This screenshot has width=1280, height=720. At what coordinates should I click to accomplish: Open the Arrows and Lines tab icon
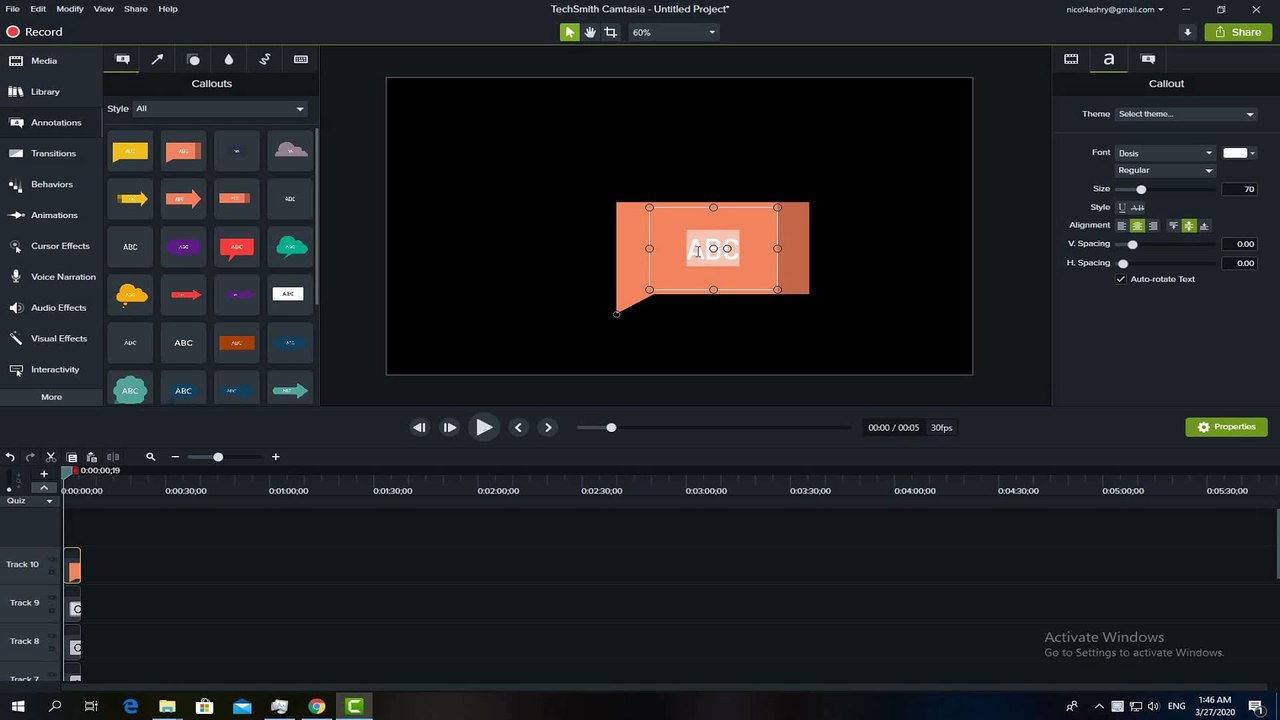point(157,60)
